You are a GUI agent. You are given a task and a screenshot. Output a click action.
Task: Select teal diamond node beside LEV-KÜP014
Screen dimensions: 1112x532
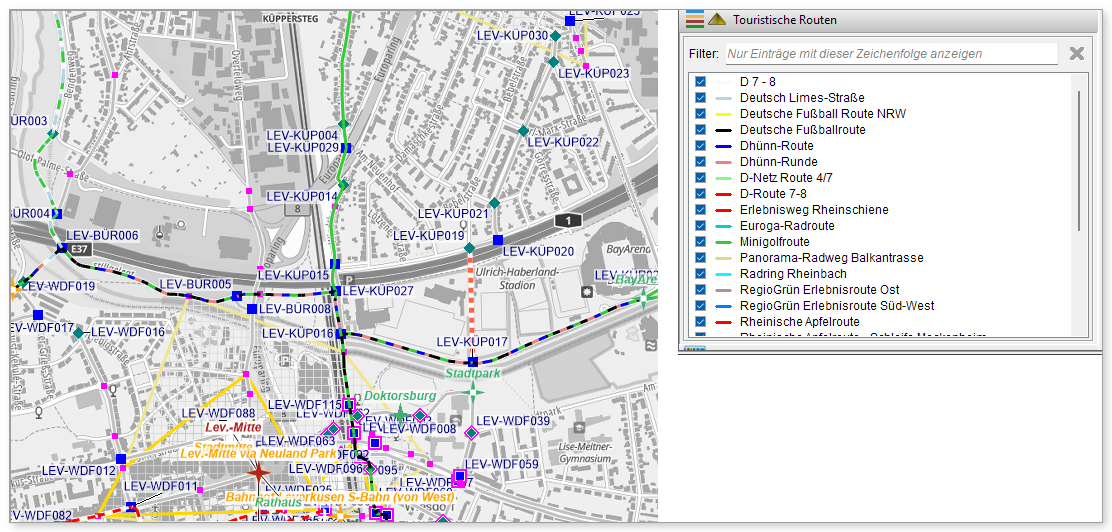point(343,184)
